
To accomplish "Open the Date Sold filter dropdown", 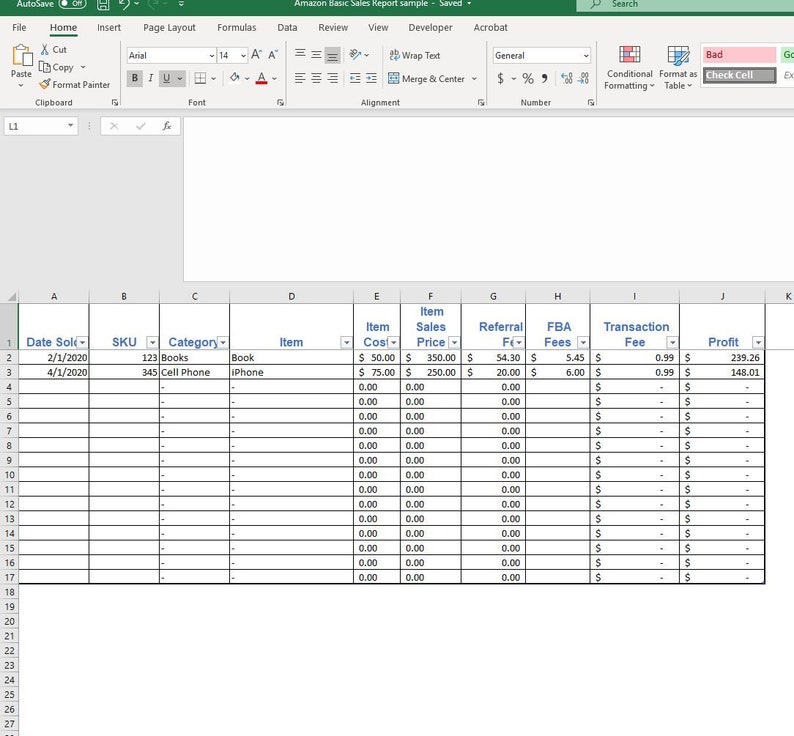I will point(82,343).
